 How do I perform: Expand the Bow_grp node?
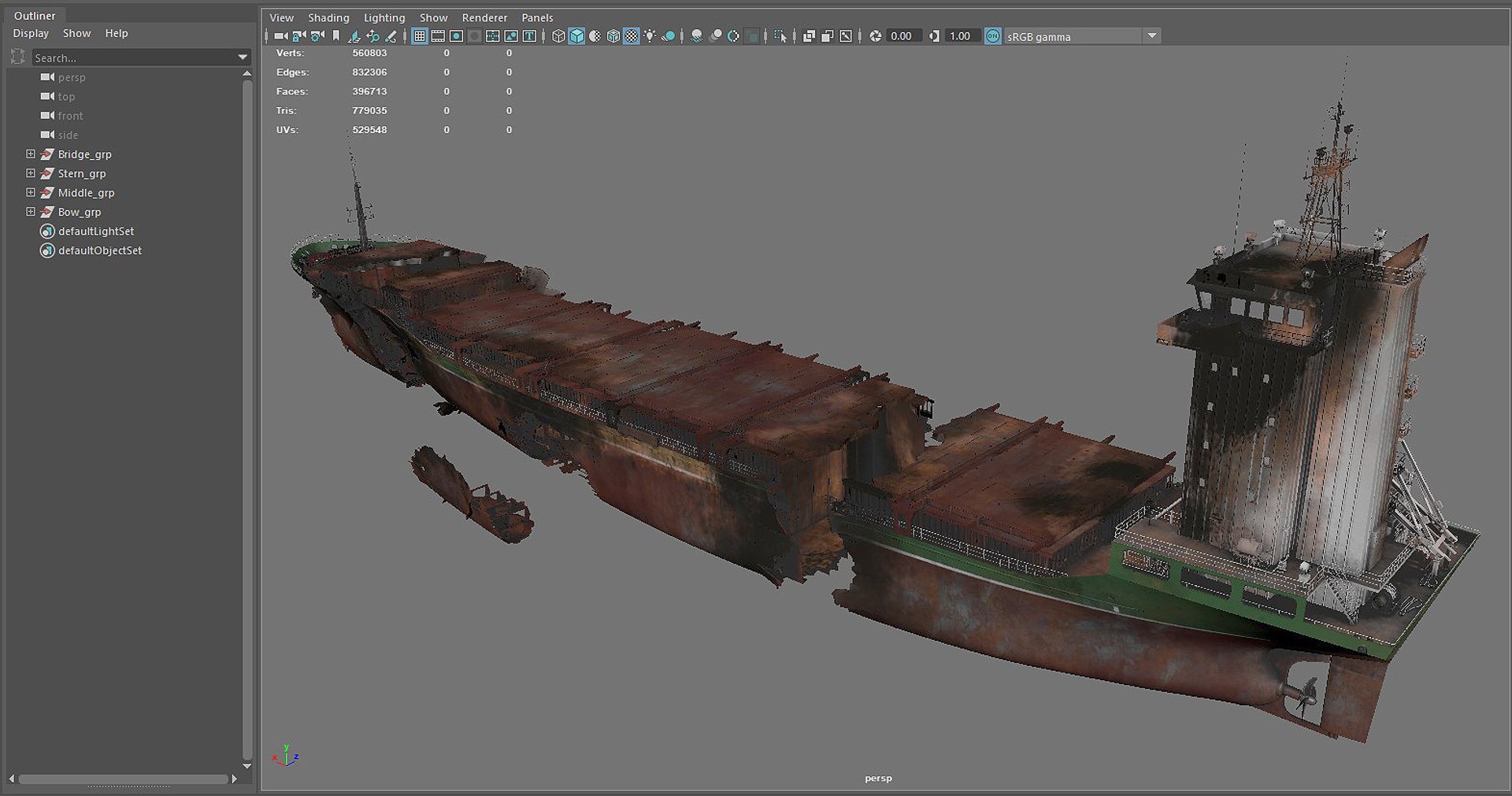31,212
